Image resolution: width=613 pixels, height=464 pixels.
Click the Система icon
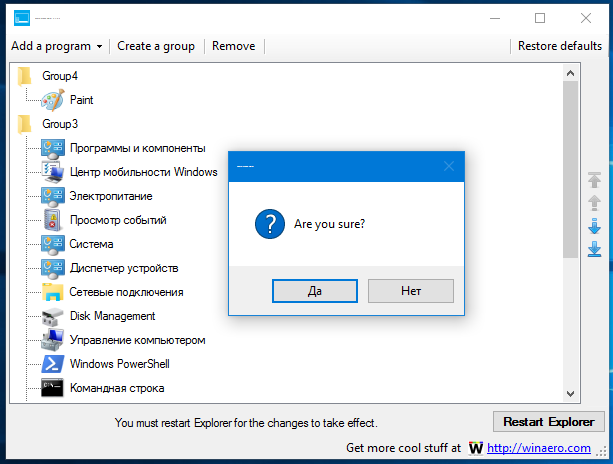pyautogui.click(x=52, y=245)
